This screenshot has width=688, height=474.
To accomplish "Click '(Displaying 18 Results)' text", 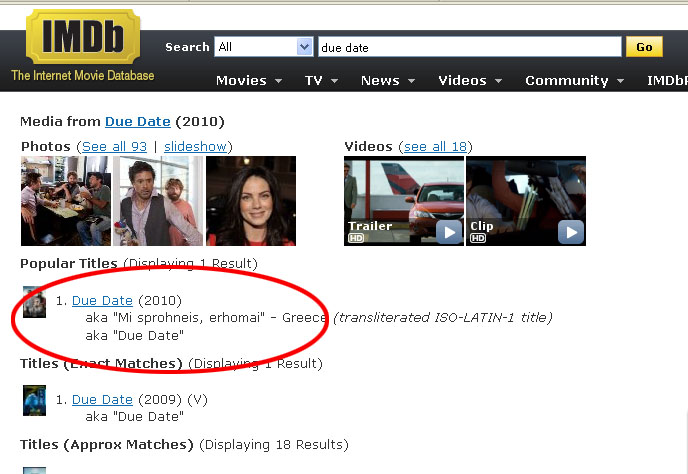I will pyautogui.click(x=274, y=445).
